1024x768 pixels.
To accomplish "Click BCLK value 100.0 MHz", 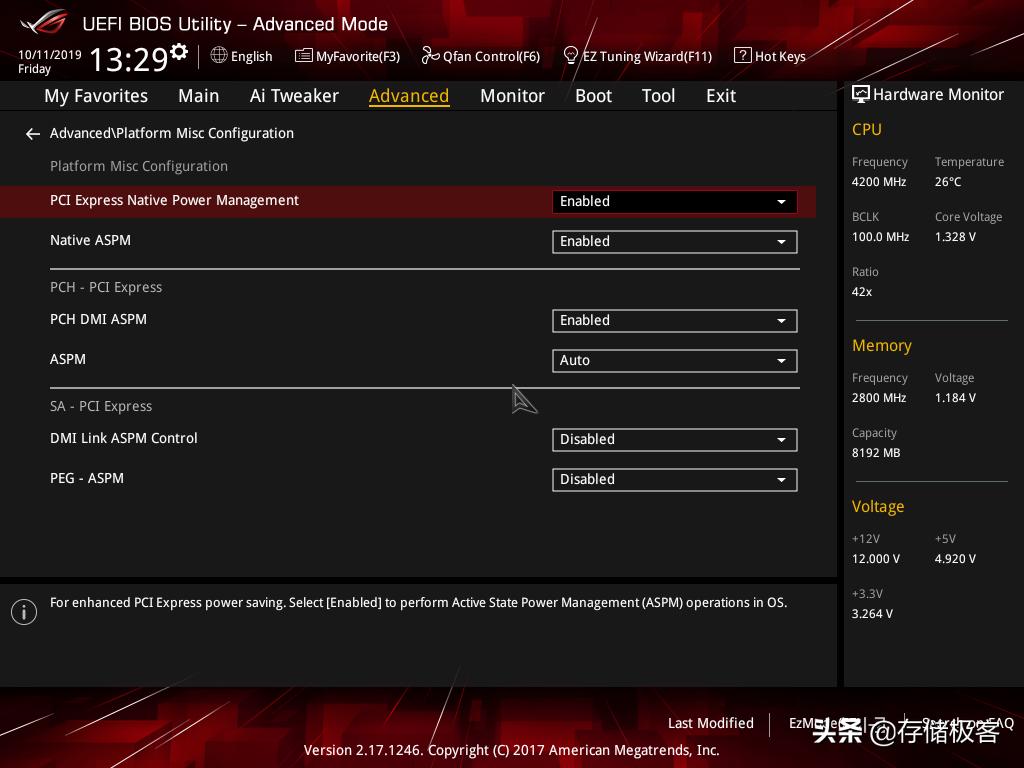I will 880,236.
